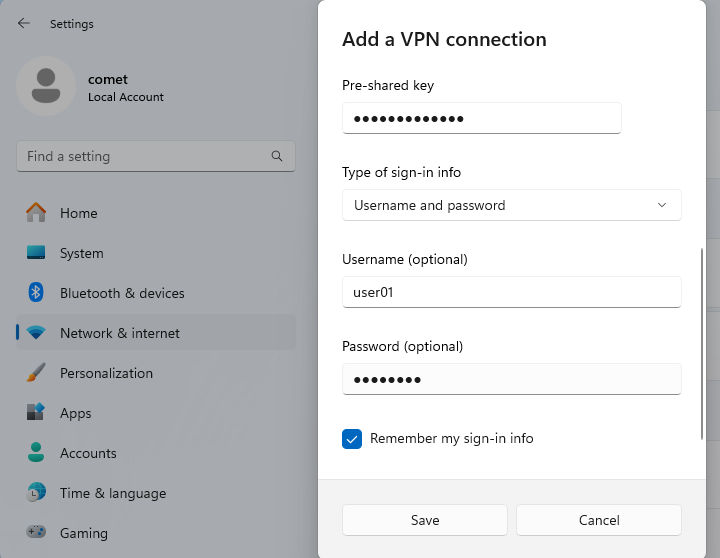Click the comet user avatar icon

46,86
